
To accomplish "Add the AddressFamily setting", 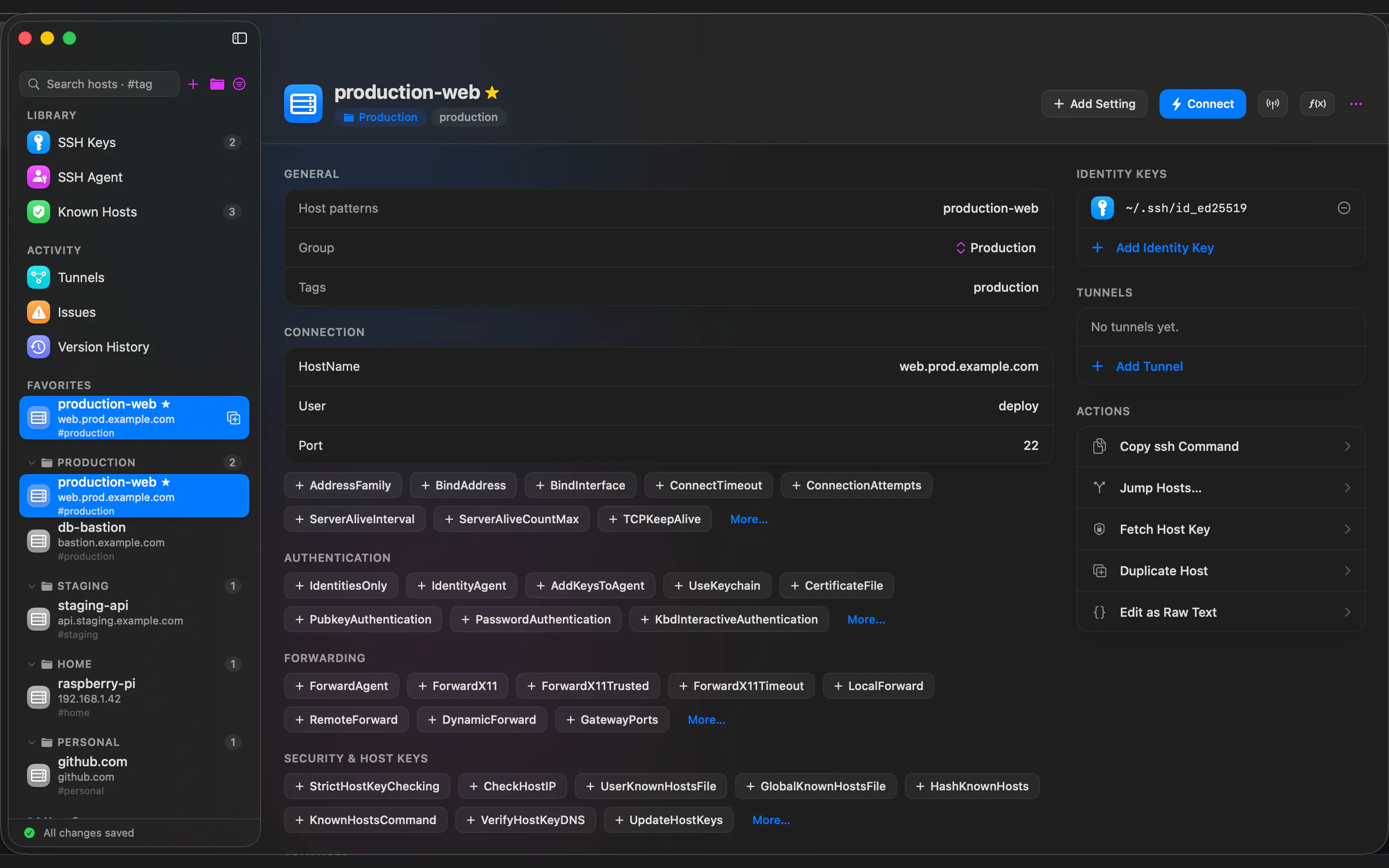I will [x=342, y=485].
